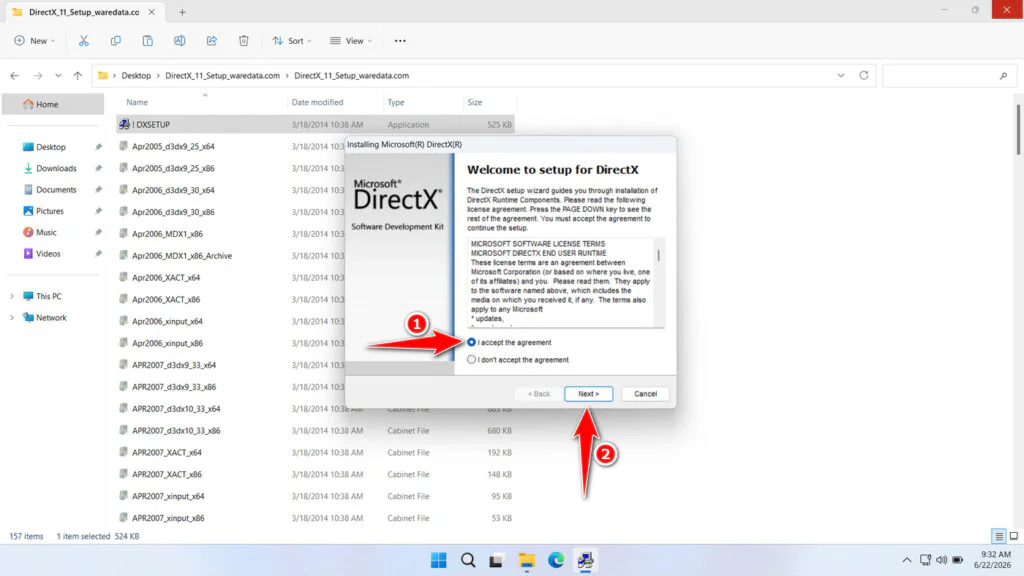The width and height of the screenshot is (1024, 576).
Task: Open a new Explorer tab
Action: click(x=182, y=12)
